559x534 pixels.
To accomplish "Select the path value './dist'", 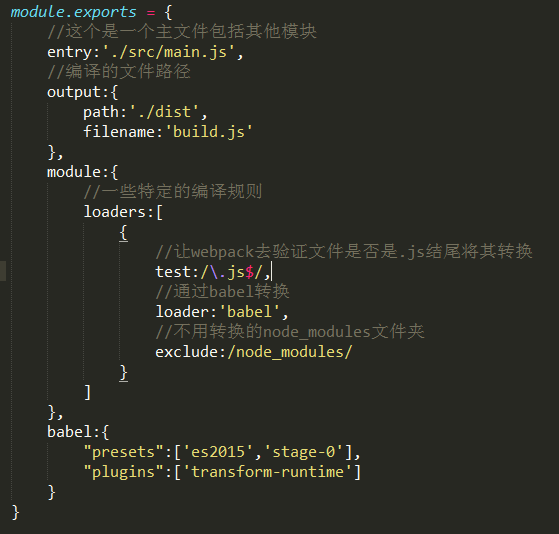I will (164, 112).
